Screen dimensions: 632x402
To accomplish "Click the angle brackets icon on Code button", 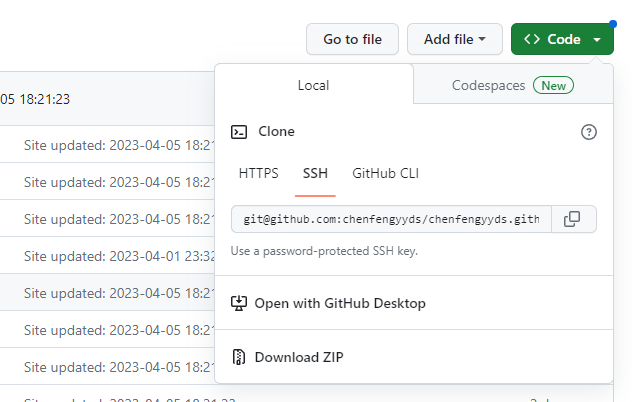I will pyautogui.click(x=532, y=40).
